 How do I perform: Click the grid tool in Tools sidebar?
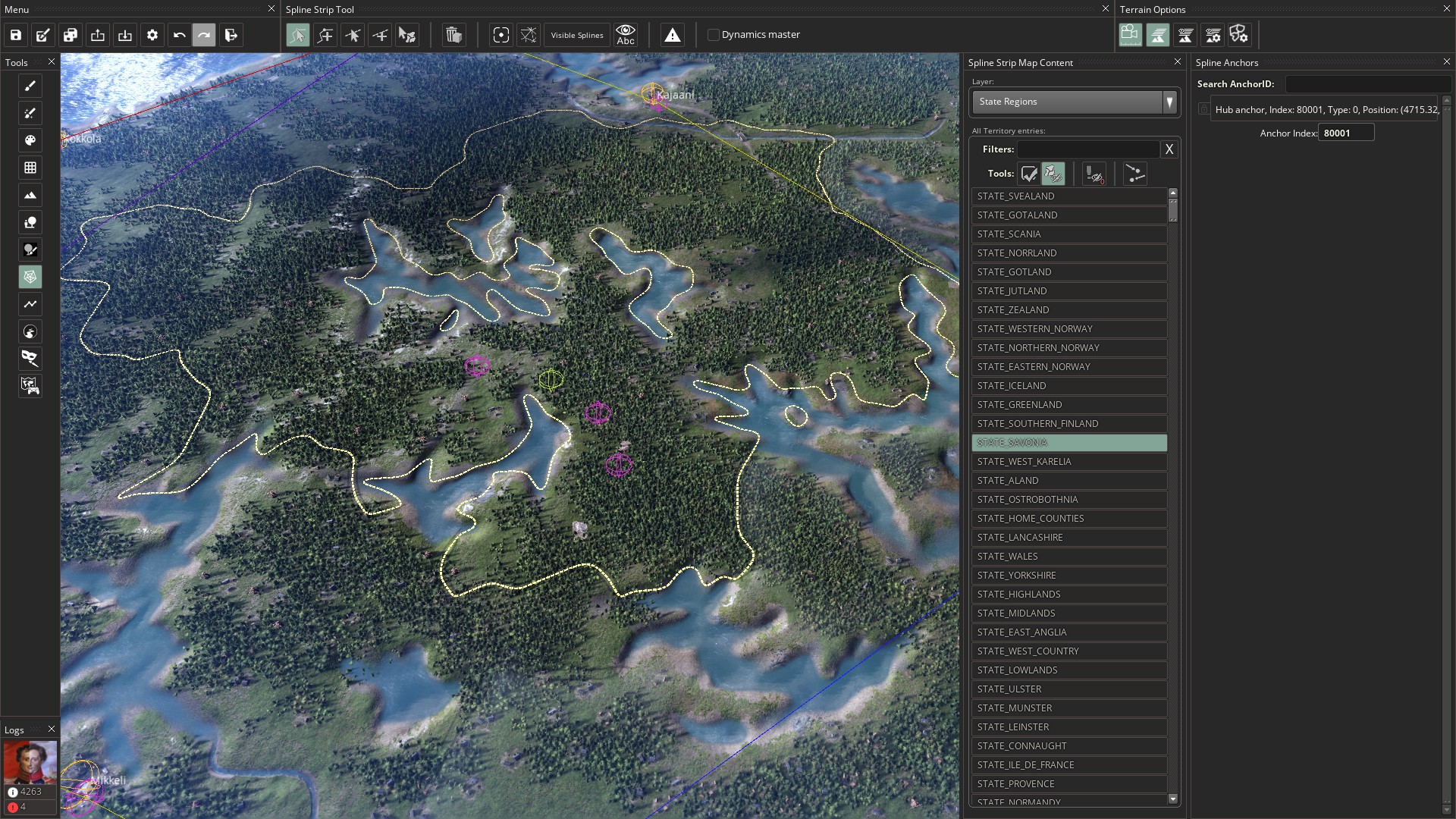30,168
